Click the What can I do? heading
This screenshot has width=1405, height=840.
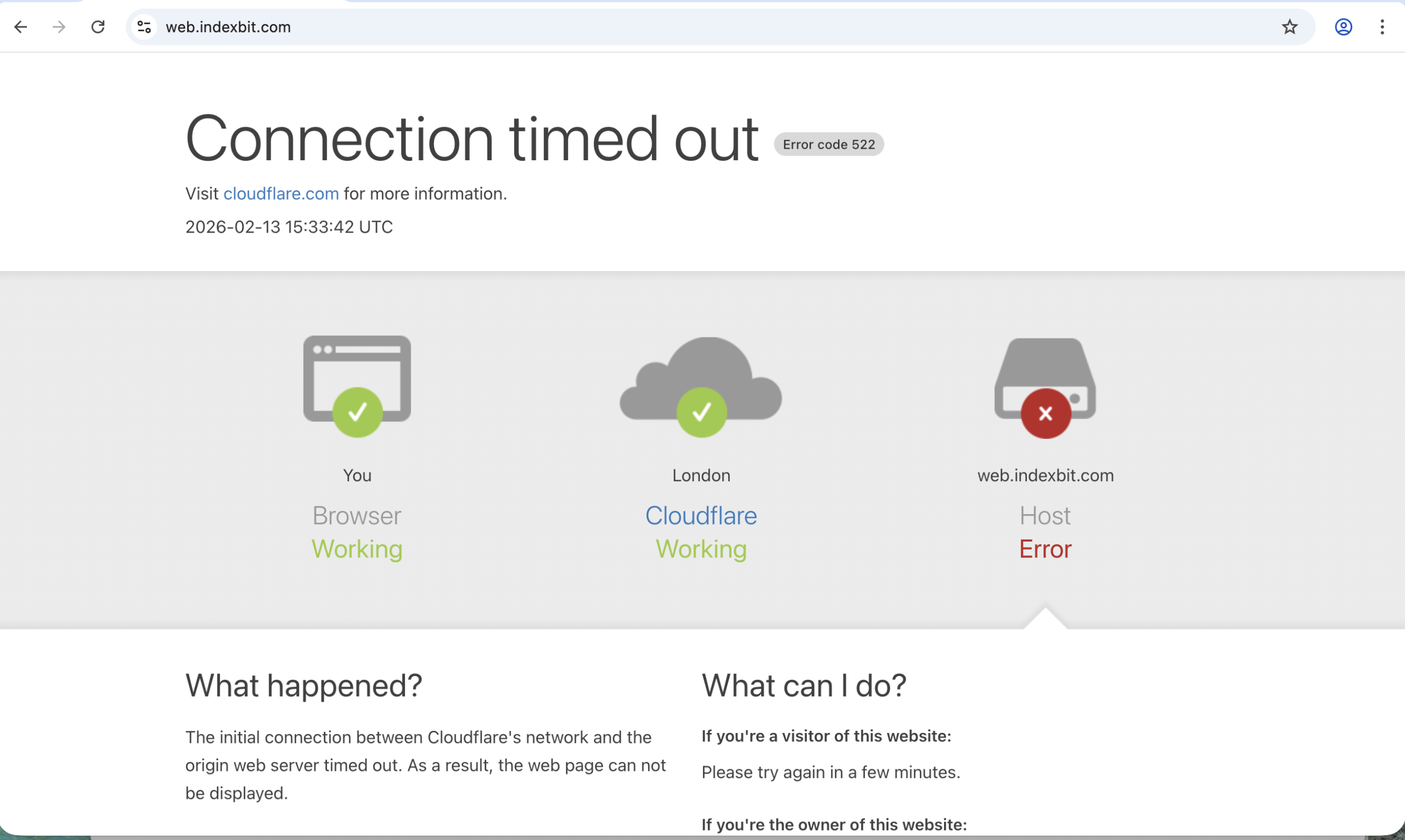[804, 685]
